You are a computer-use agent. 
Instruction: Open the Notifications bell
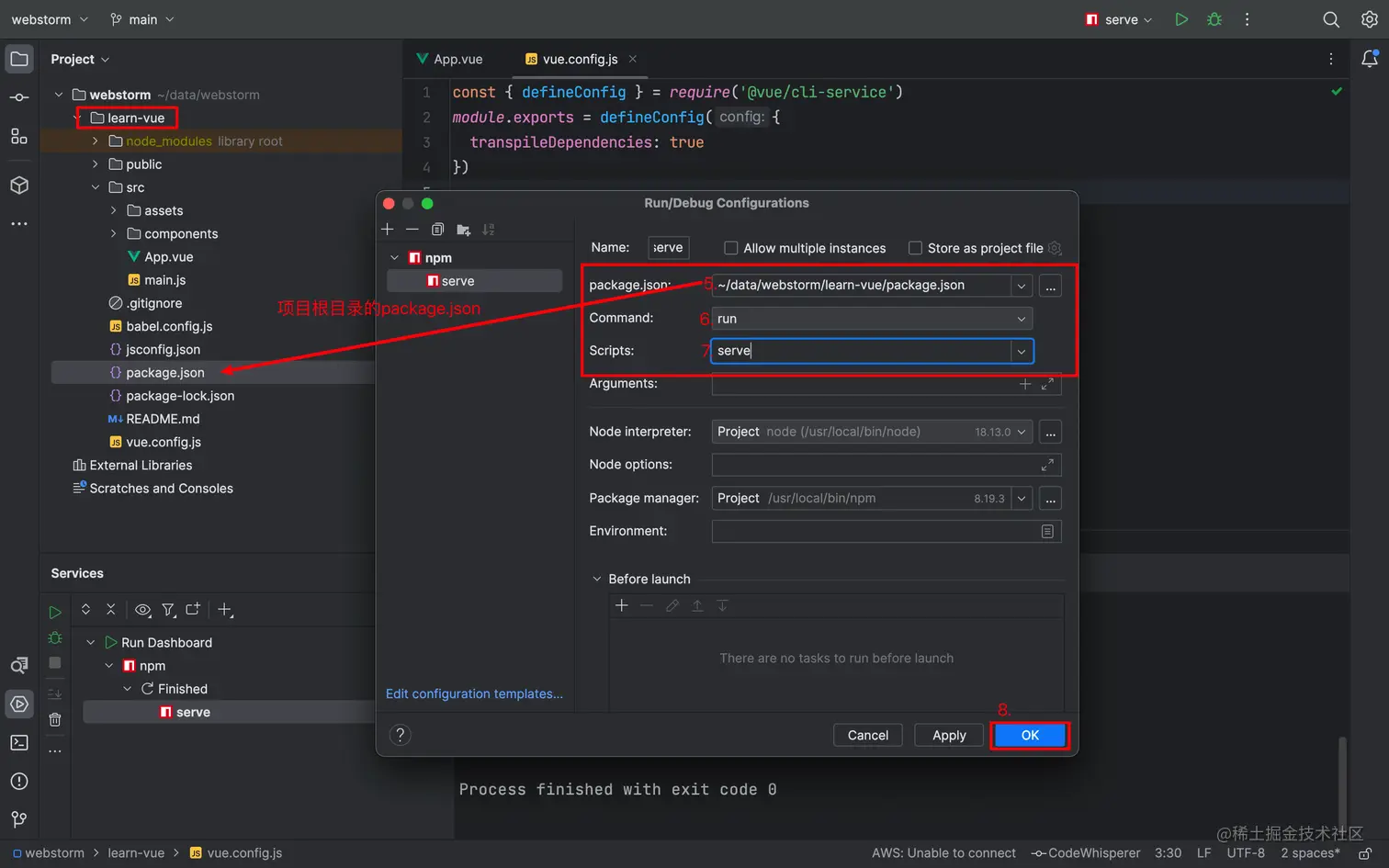1369,59
